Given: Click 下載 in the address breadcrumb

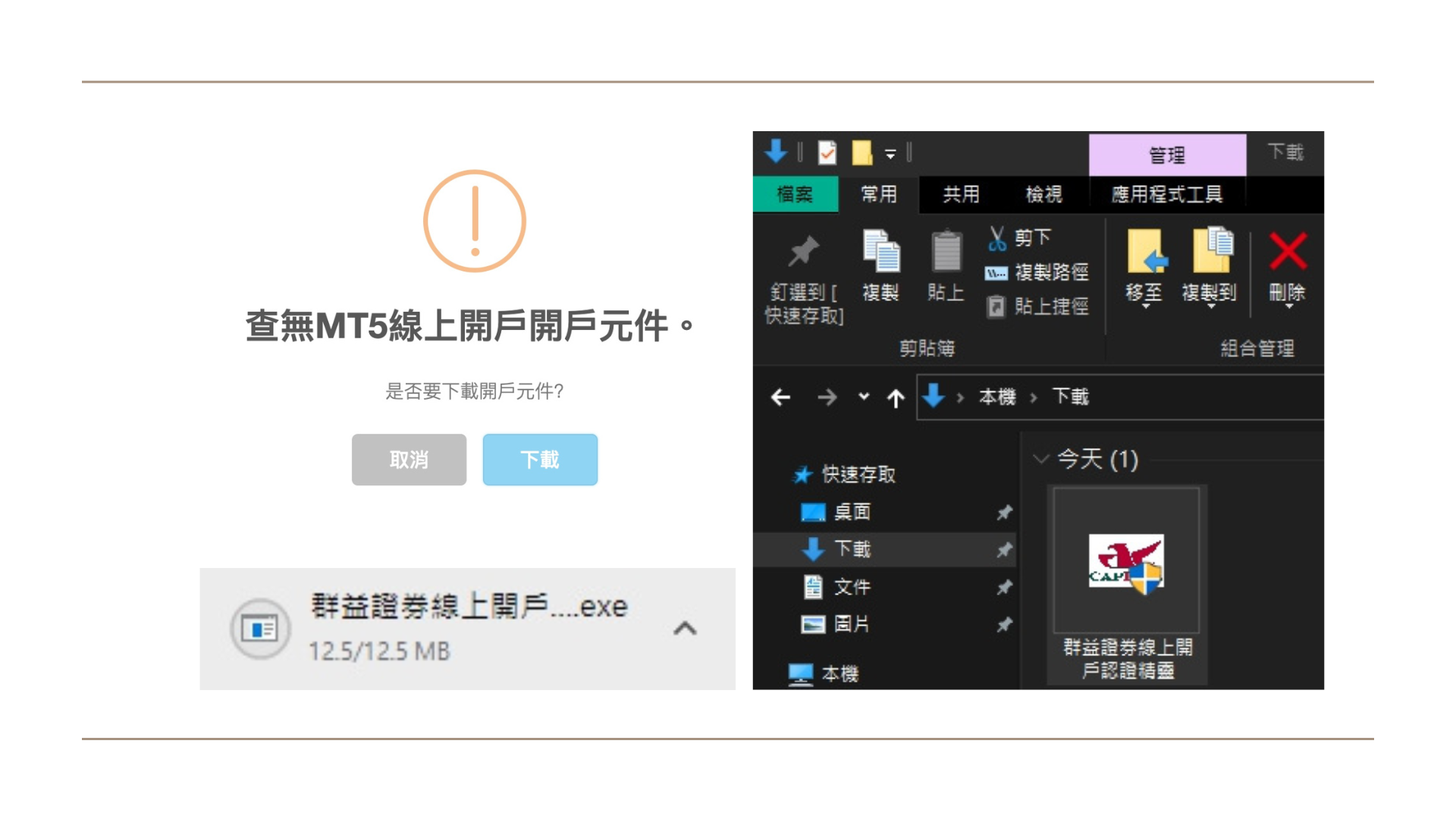Looking at the screenshot, I should [x=1070, y=397].
